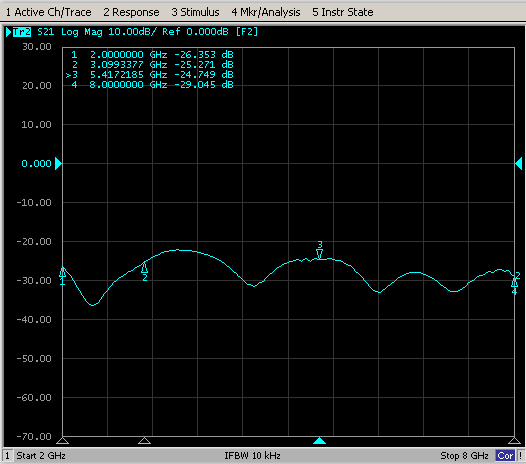Select the Tr2 trace label
The image size is (526, 464).
(x=22, y=32)
